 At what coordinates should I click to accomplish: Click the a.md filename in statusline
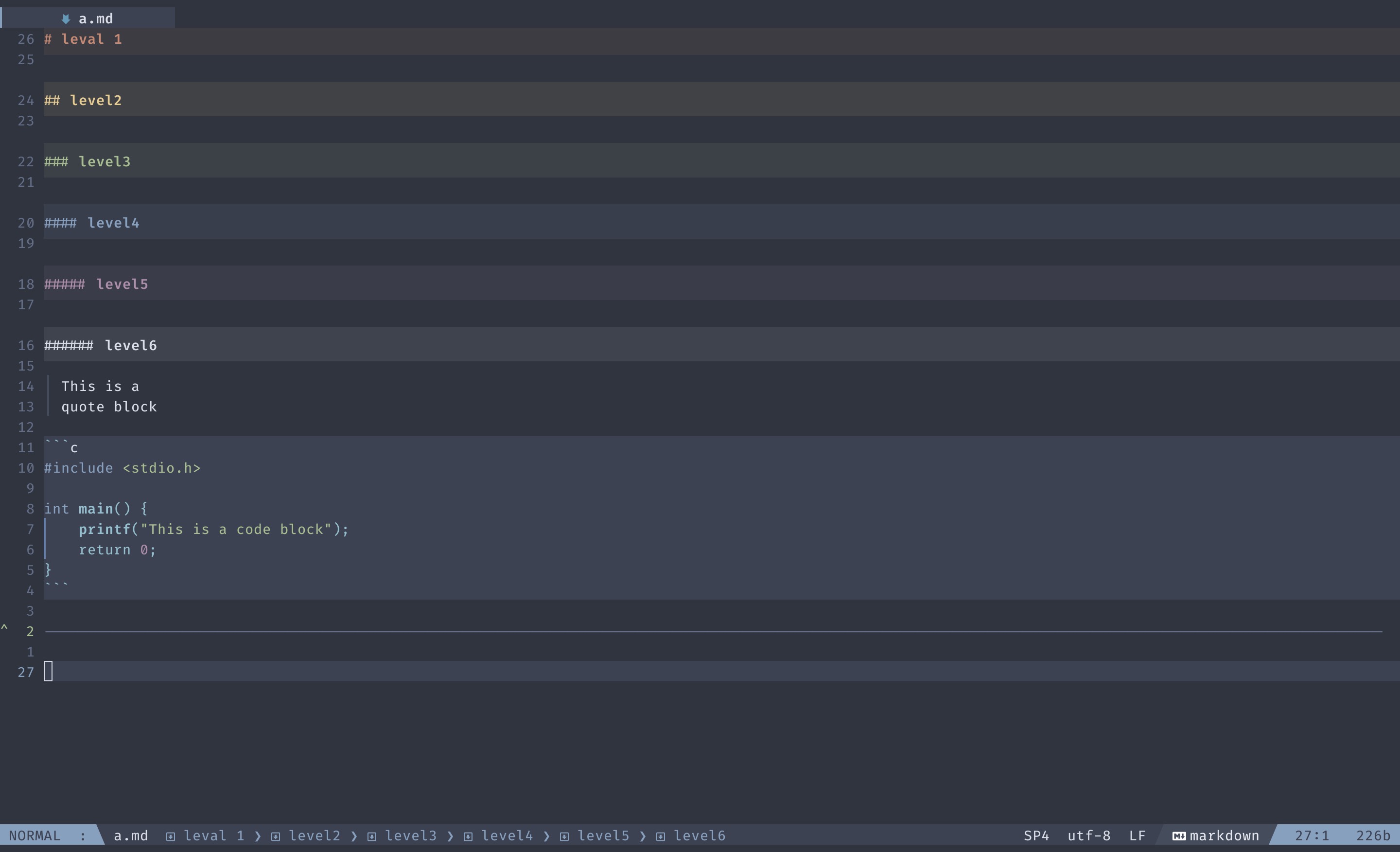(x=131, y=835)
